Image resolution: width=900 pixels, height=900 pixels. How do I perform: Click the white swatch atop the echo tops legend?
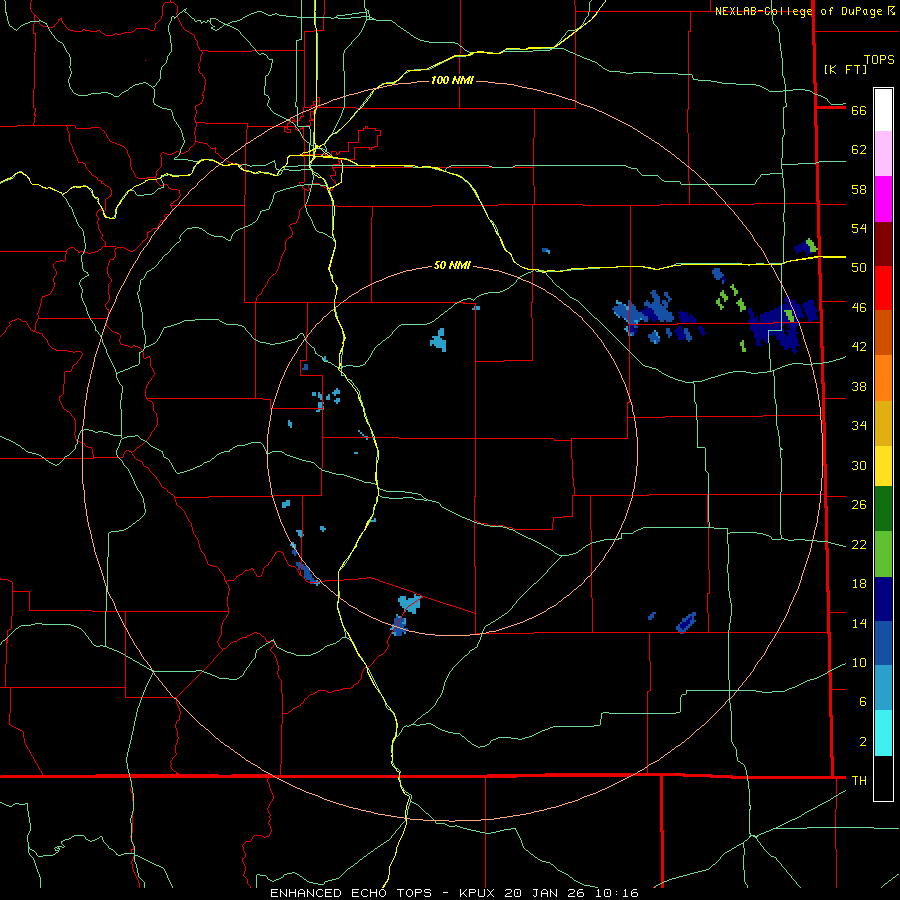click(883, 110)
